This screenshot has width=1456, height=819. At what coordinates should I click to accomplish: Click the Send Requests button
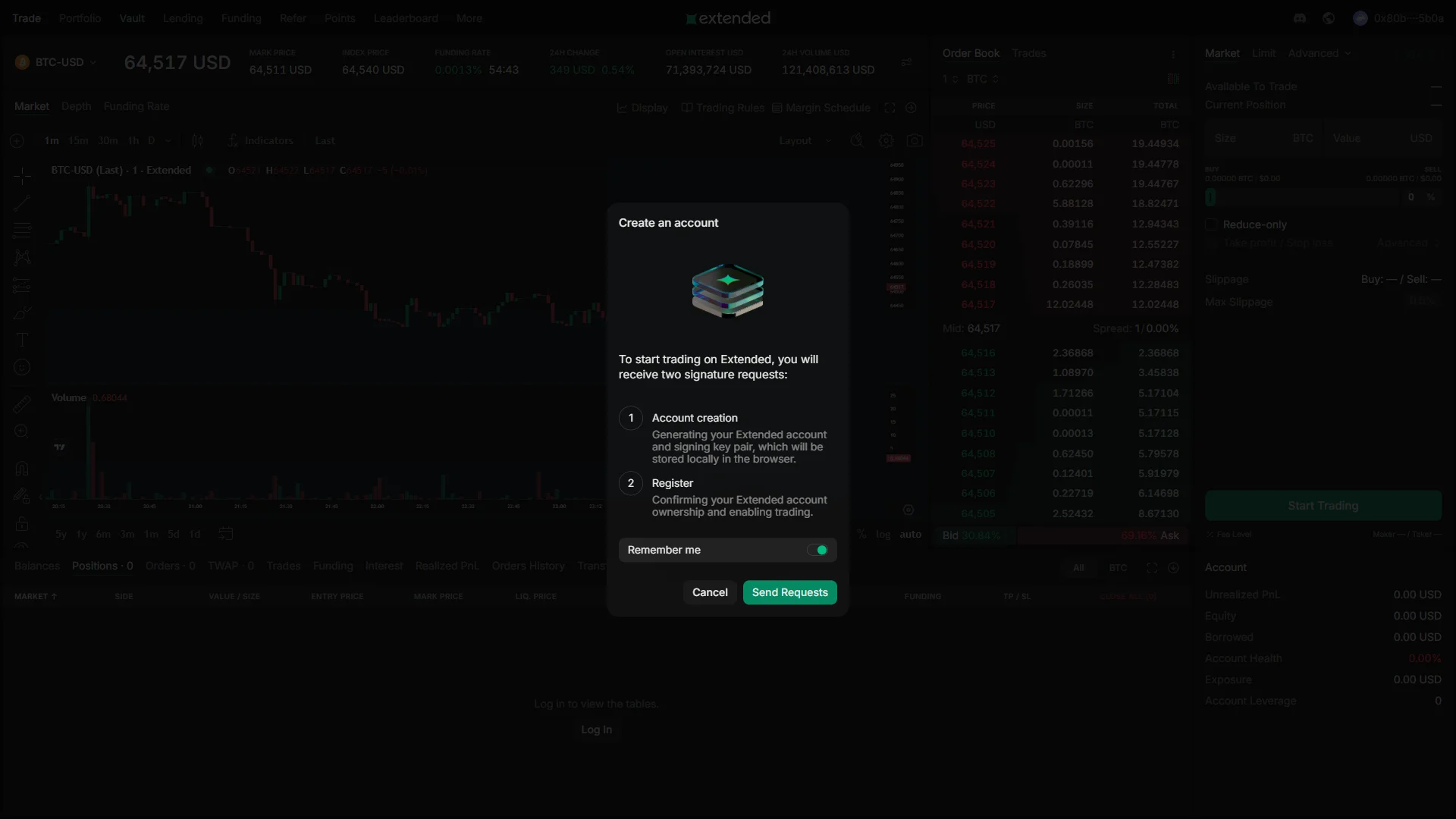coord(789,592)
